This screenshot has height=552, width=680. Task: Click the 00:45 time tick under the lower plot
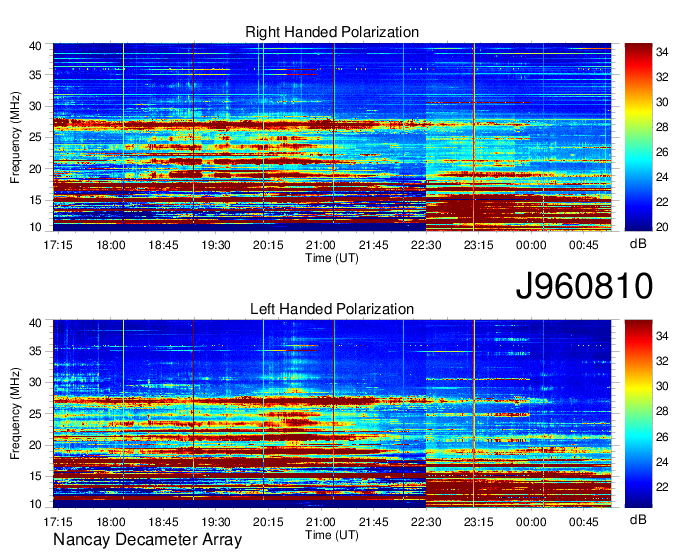pyautogui.click(x=583, y=522)
